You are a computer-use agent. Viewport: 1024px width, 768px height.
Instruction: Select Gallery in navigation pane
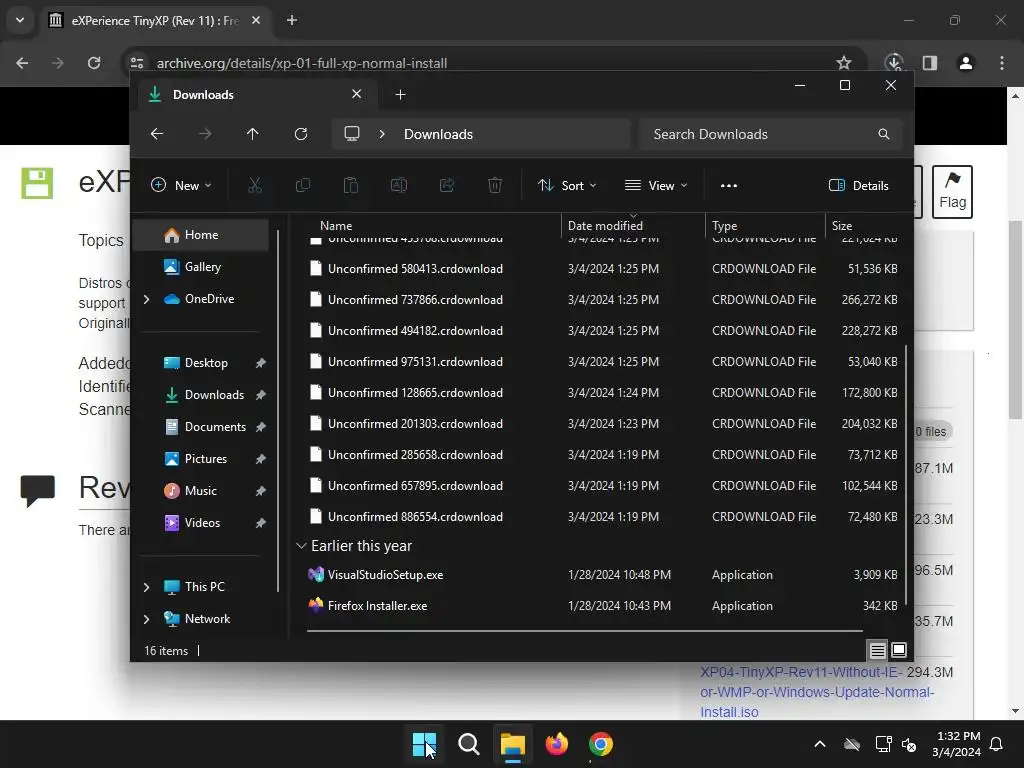click(x=200, y=267)
